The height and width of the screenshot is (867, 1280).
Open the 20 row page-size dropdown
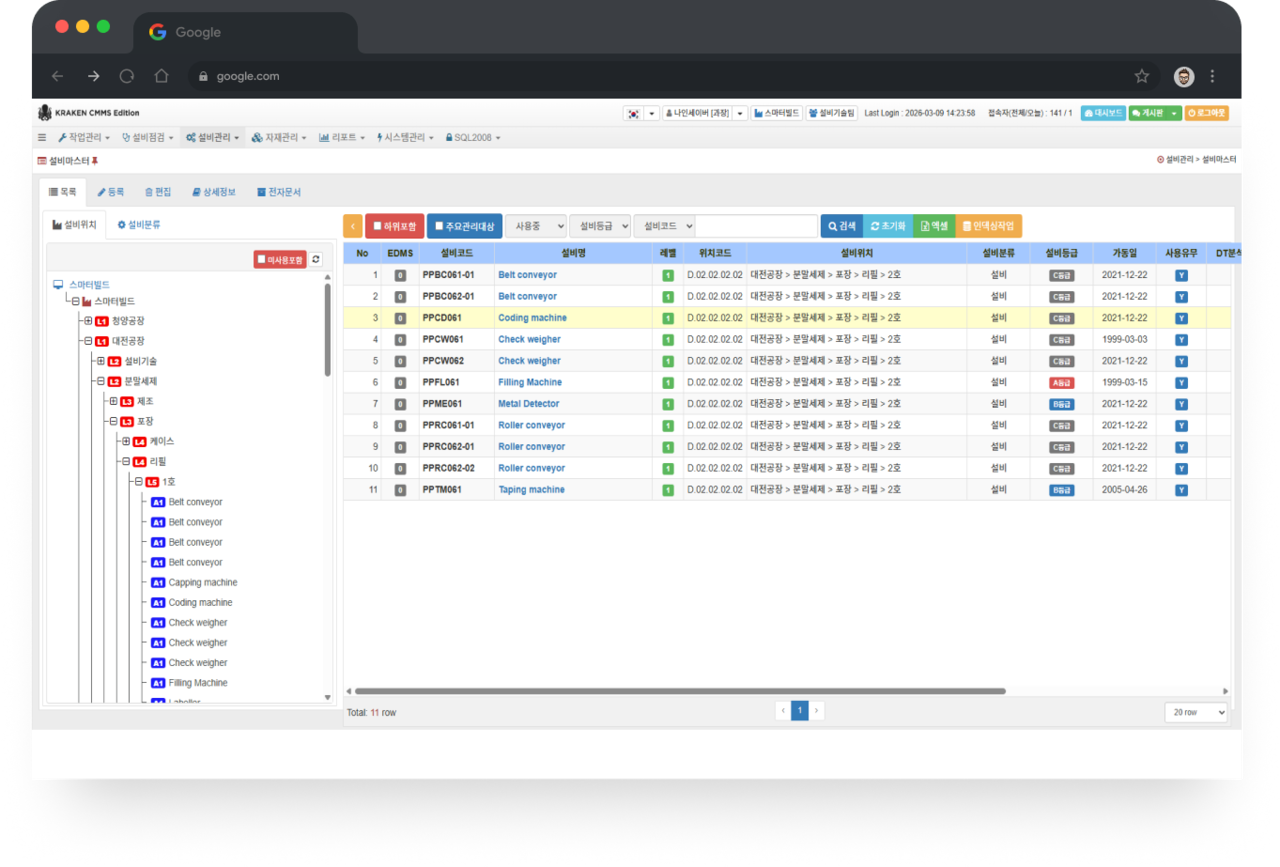[x=1196, y=712]
